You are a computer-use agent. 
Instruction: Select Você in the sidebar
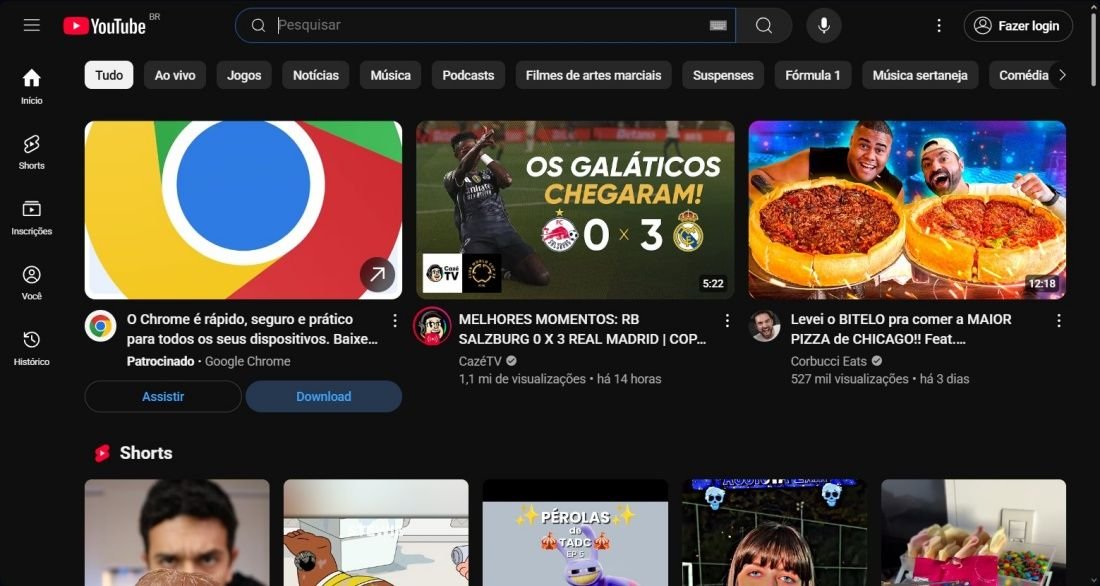pyautogui.click(x=31, y=275)
